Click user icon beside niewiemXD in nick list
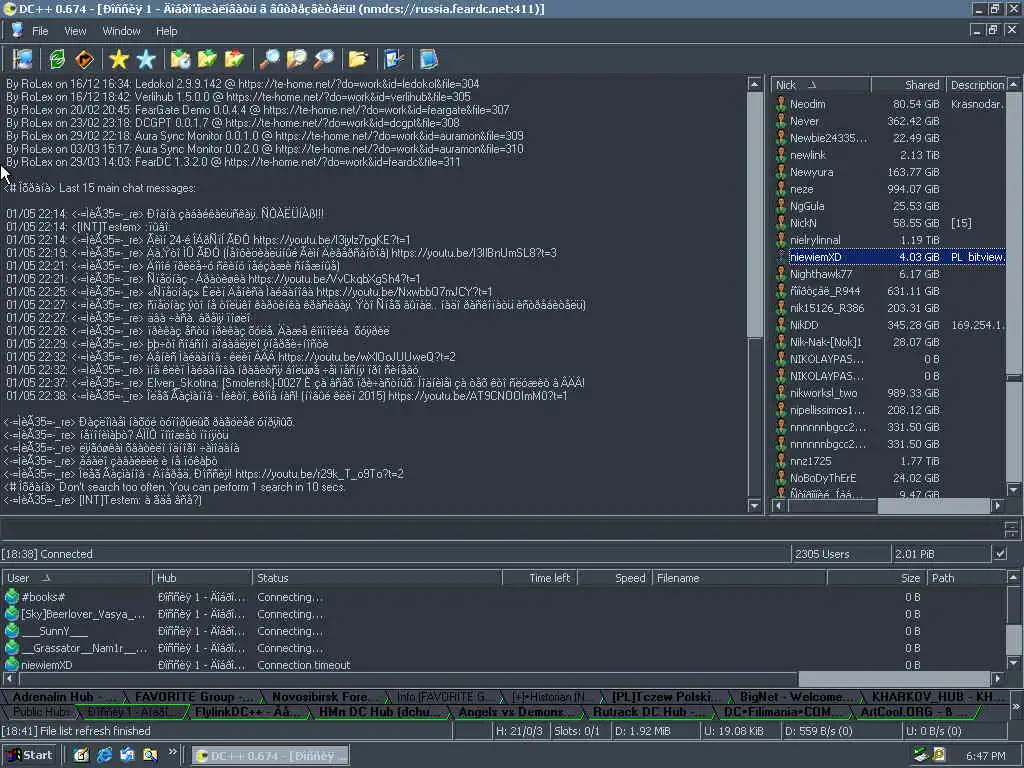 (780, 257)
